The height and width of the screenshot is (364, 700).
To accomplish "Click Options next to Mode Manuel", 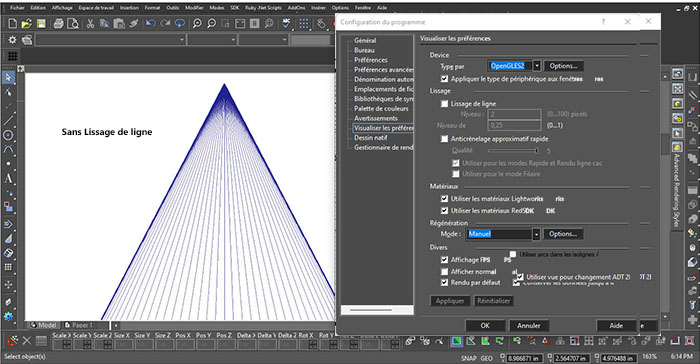I will click(562, 234).
